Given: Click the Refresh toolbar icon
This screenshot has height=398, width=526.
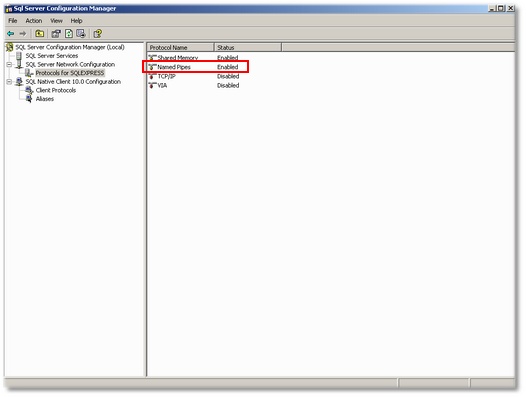Looking at the screenshot, I should (x=69, y=34).
